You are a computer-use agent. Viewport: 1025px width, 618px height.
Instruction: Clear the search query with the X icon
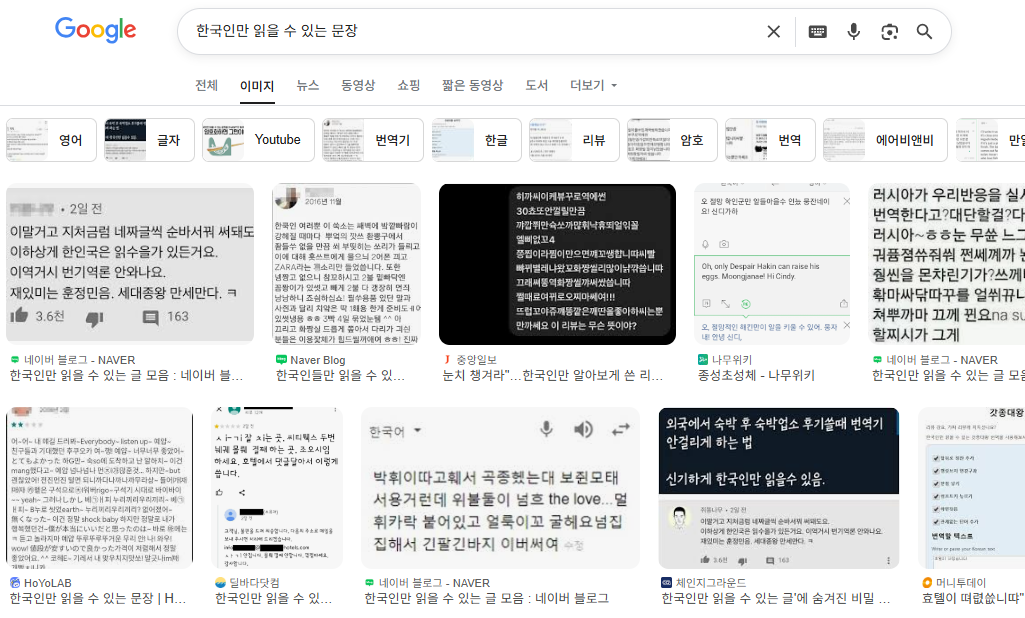pos(773,31)
